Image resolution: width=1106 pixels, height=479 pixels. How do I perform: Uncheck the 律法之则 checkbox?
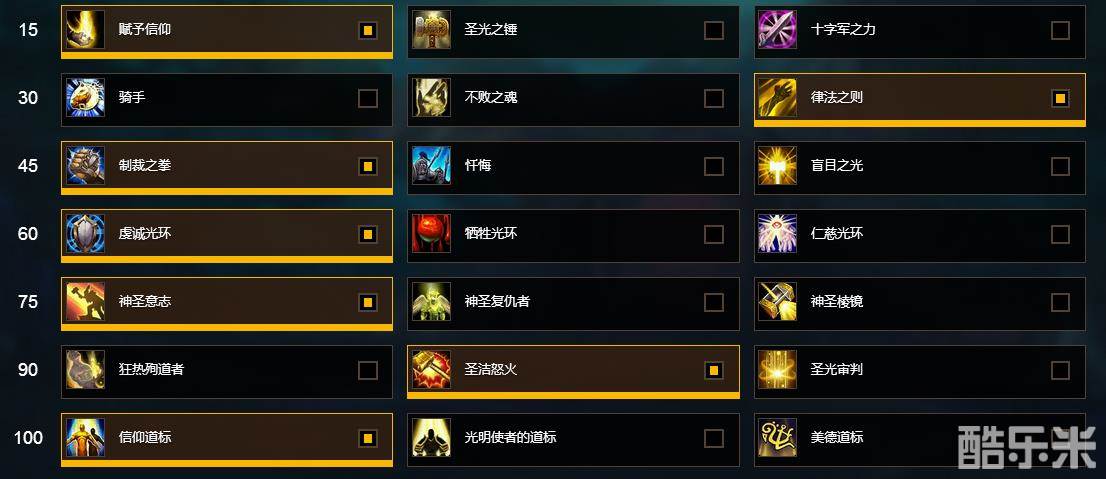(x=1060, y=98)
